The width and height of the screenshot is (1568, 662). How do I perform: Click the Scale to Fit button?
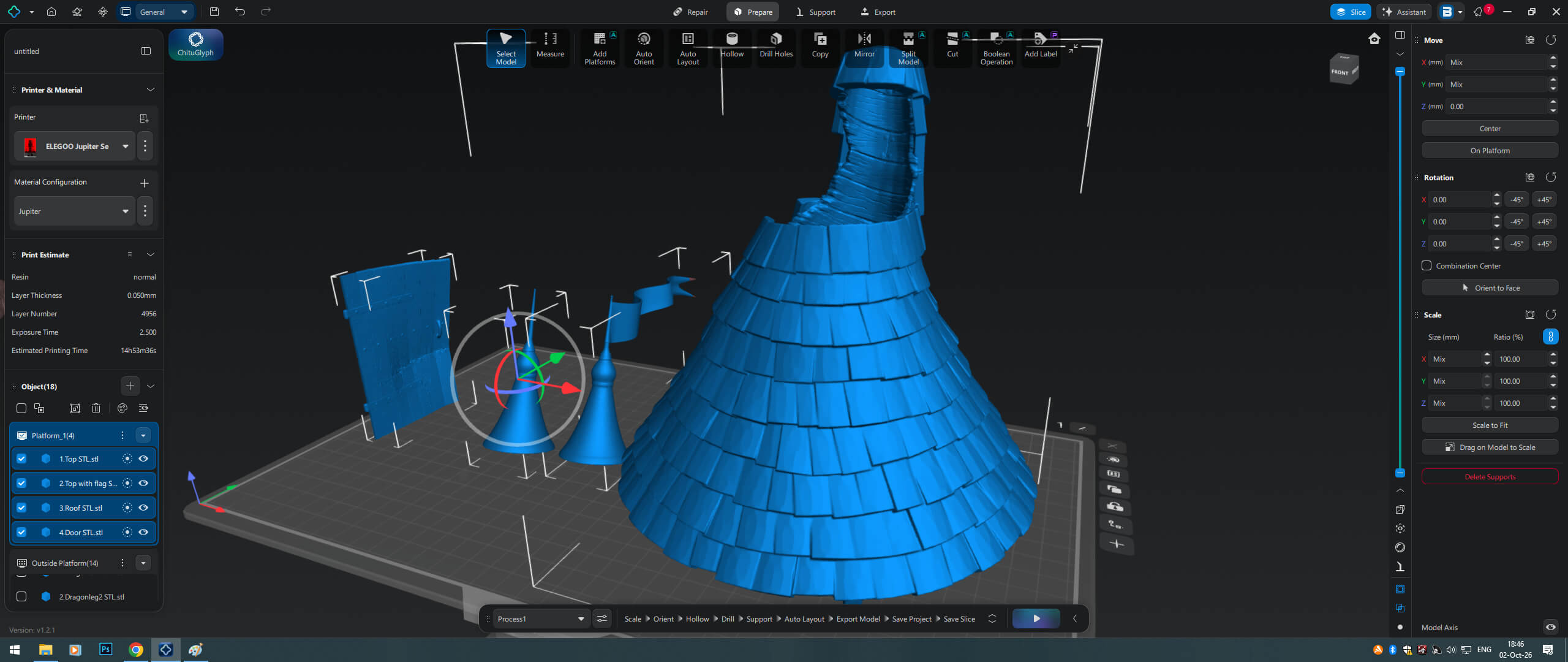coord(1490,425)
